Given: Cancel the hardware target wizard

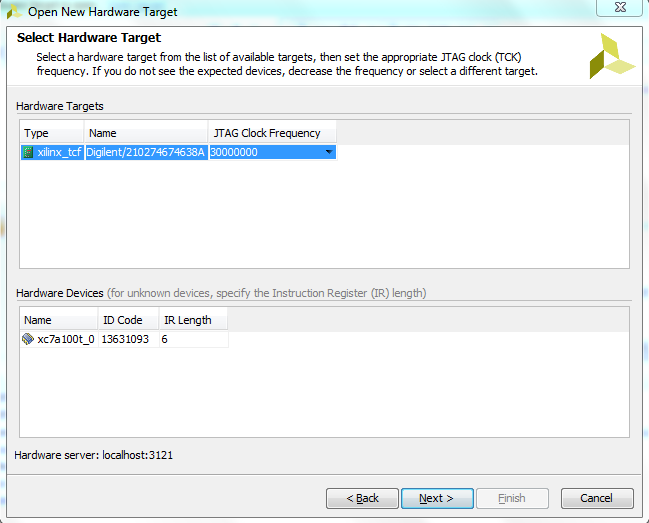Looking at the screenshot, I should tap(597, 498).
